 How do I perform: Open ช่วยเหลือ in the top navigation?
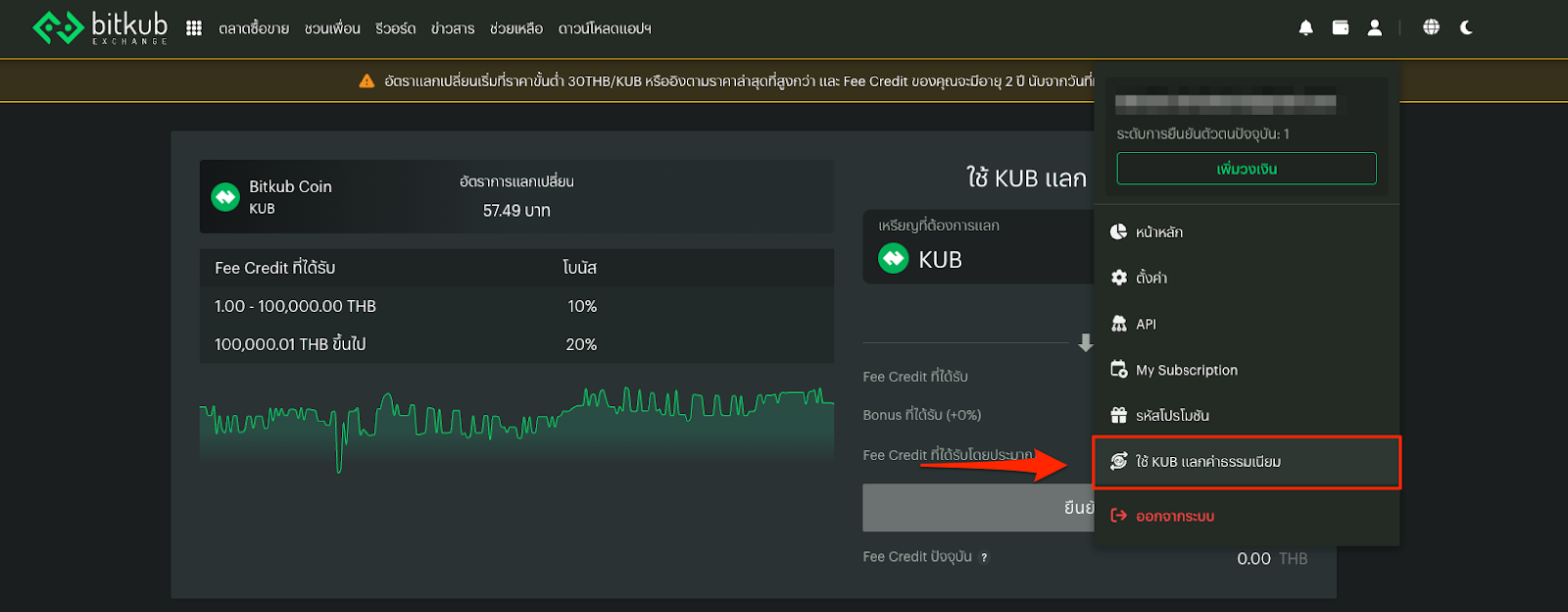point(516,28)
